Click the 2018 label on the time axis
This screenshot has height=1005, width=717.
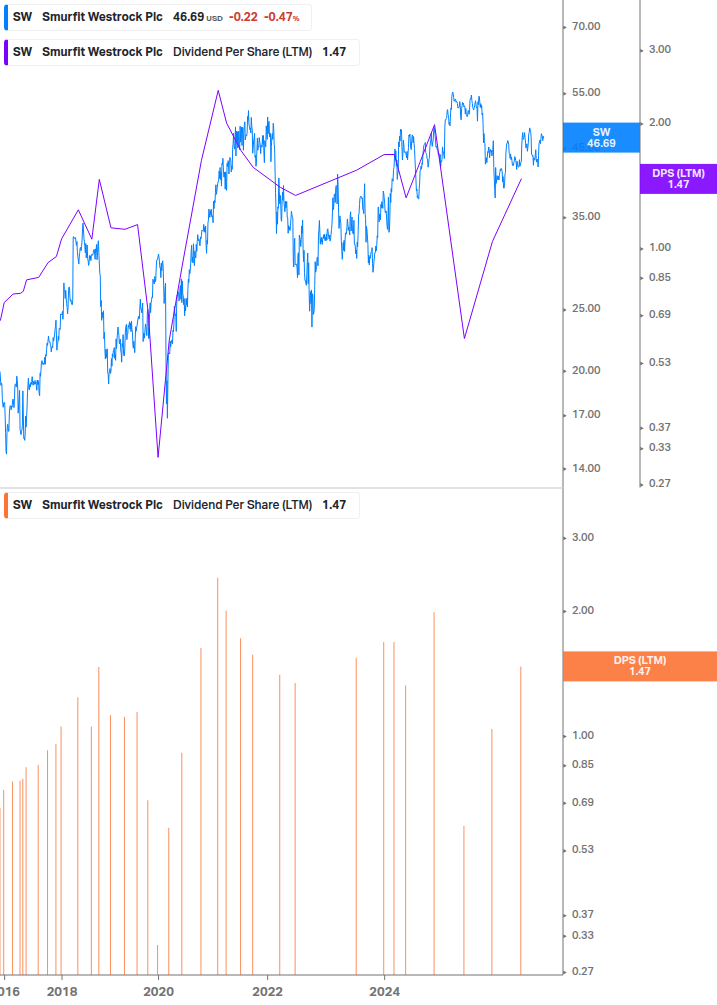pyautogui.click(x=62, y=992)
